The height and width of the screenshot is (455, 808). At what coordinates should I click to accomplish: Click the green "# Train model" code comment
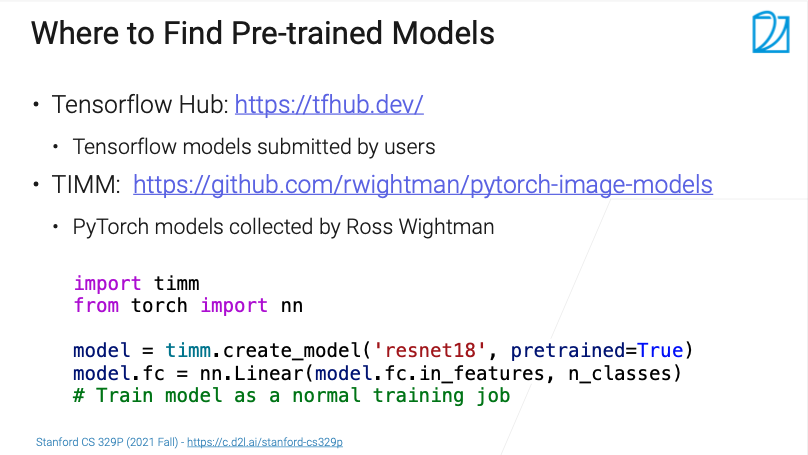click(x=291, y=396)
